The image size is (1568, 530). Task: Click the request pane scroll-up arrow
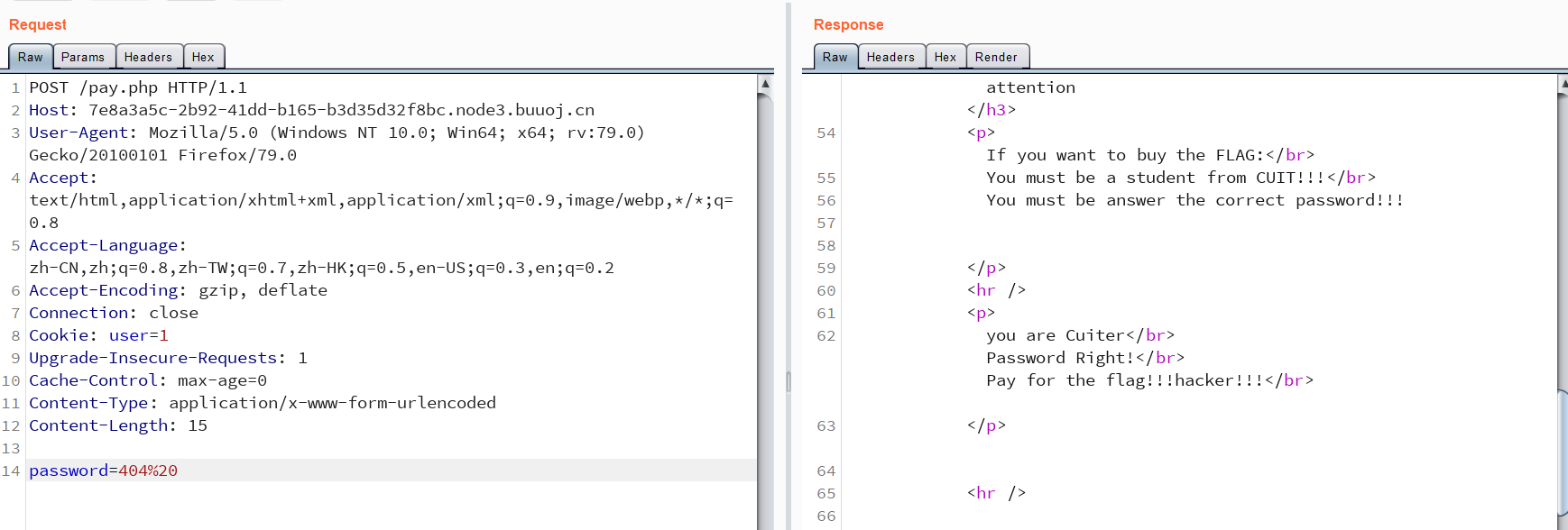765,84
